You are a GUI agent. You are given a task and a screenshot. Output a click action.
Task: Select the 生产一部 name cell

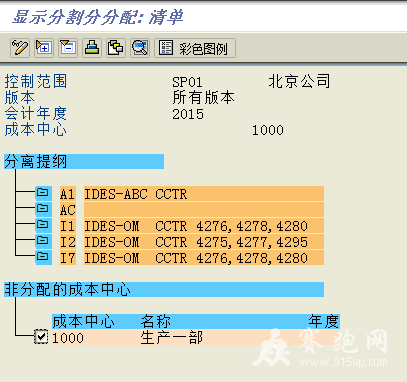point(171,338)
